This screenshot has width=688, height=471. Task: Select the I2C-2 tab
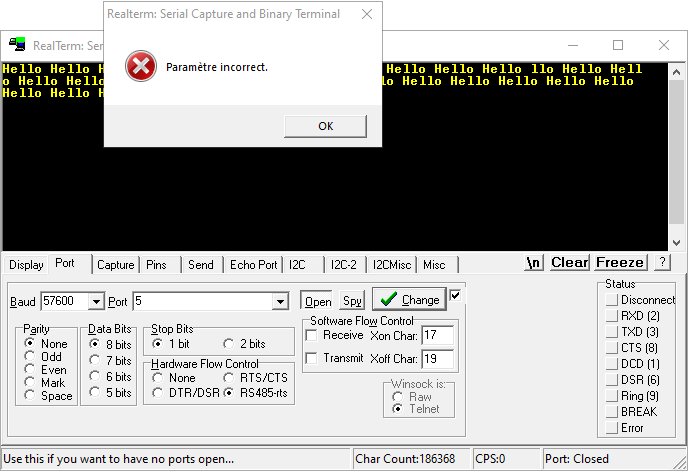click(x=344, y=265)
